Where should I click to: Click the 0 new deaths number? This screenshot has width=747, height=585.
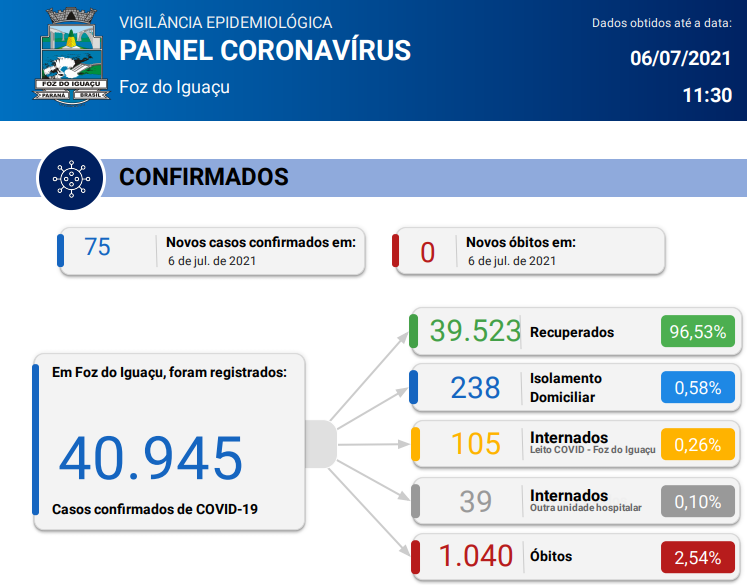(x=427, y=252)
